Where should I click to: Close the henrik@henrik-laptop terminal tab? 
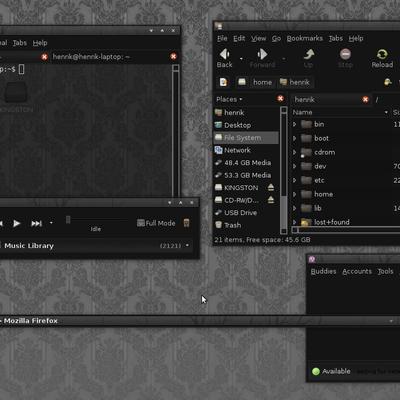[173, 56]
